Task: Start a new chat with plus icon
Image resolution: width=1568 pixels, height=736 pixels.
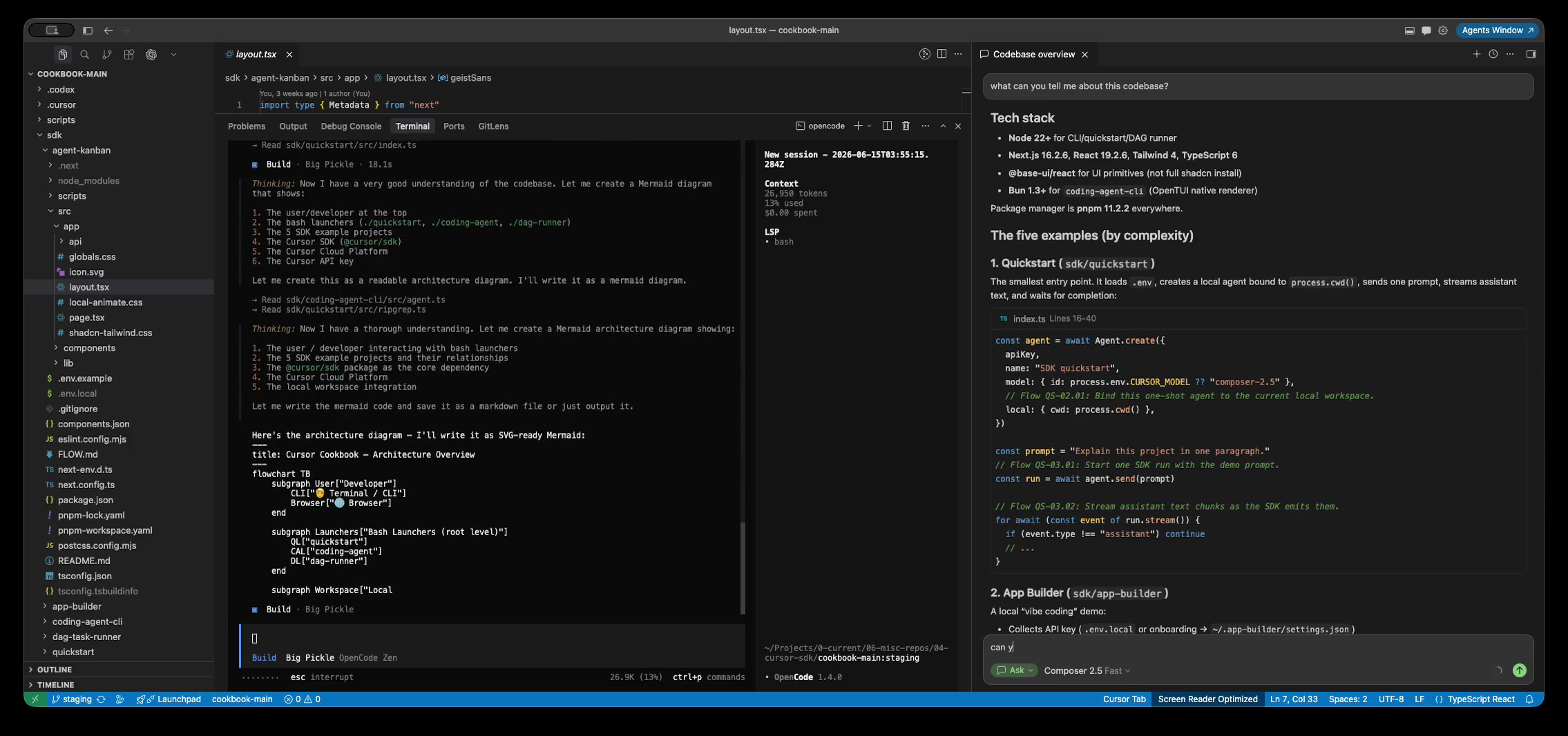Action: (x=1476, y=54)
